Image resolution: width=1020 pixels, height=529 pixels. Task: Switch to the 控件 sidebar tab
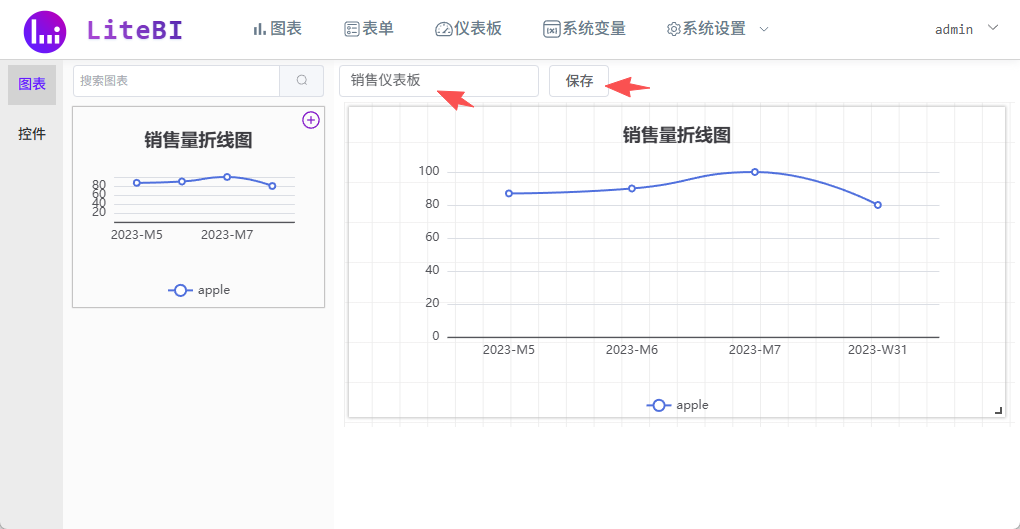pyautogui.click(x=32, y=134)
